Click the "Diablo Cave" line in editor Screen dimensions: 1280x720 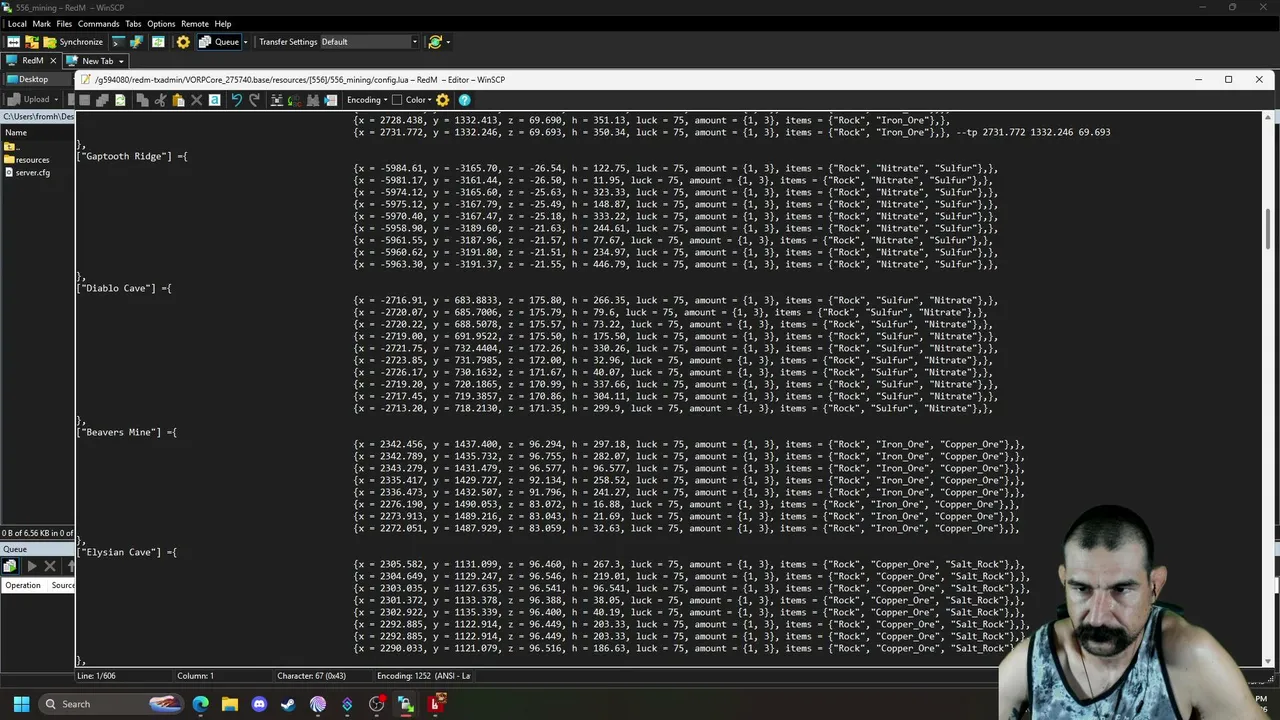pos(124,288)
